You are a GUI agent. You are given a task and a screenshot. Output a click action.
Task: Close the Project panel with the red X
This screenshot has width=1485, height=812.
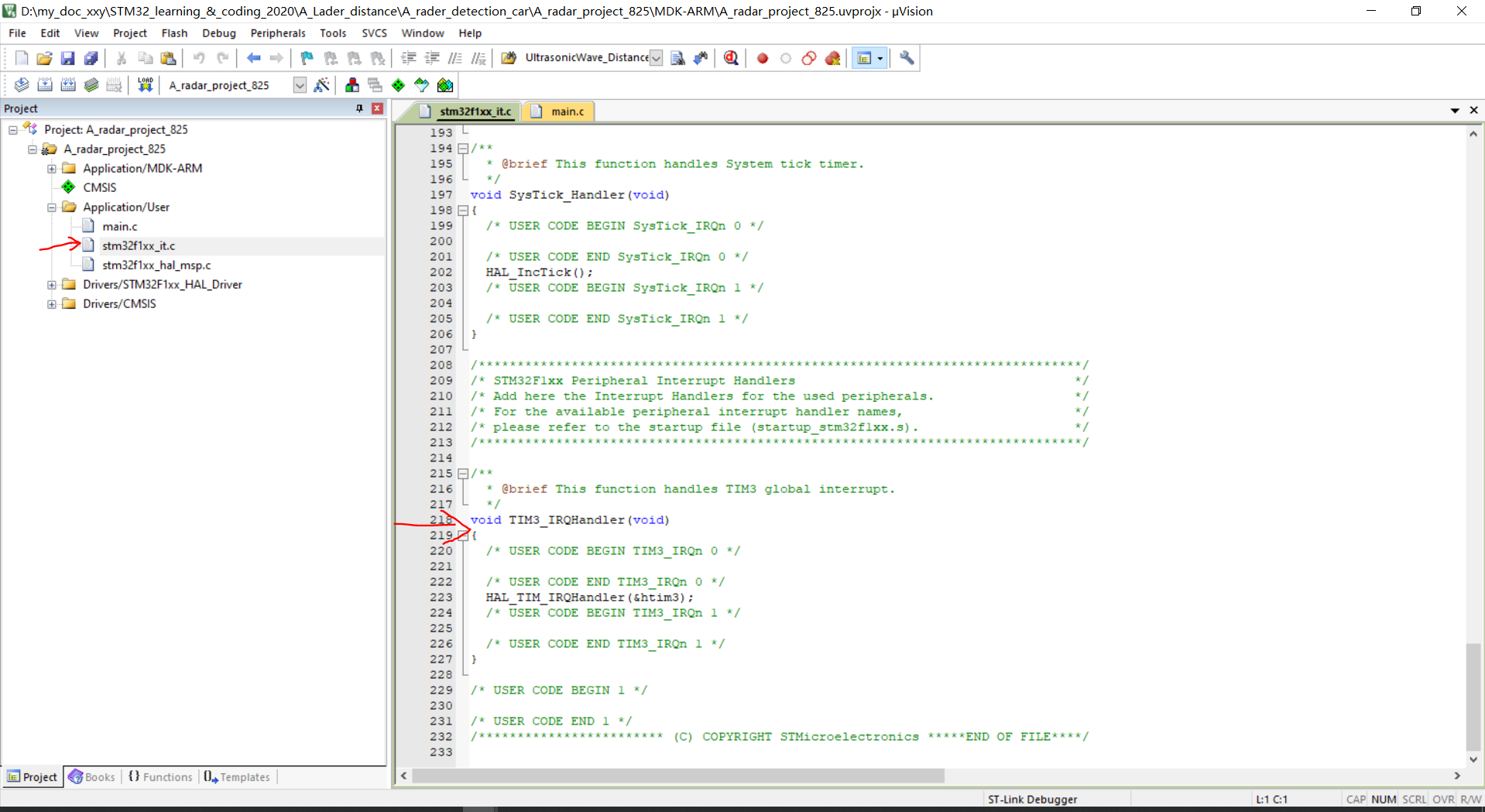(377, 108)
